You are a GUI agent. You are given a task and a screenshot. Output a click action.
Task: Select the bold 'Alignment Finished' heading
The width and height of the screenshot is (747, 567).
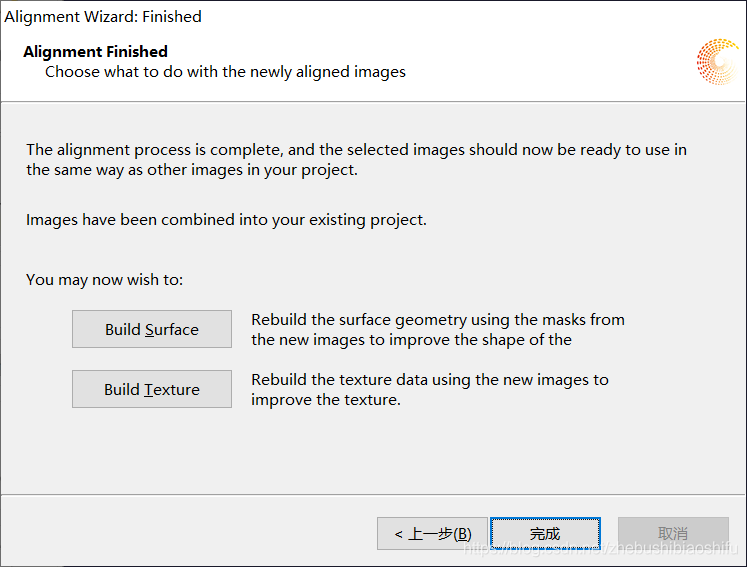[95, 51]
